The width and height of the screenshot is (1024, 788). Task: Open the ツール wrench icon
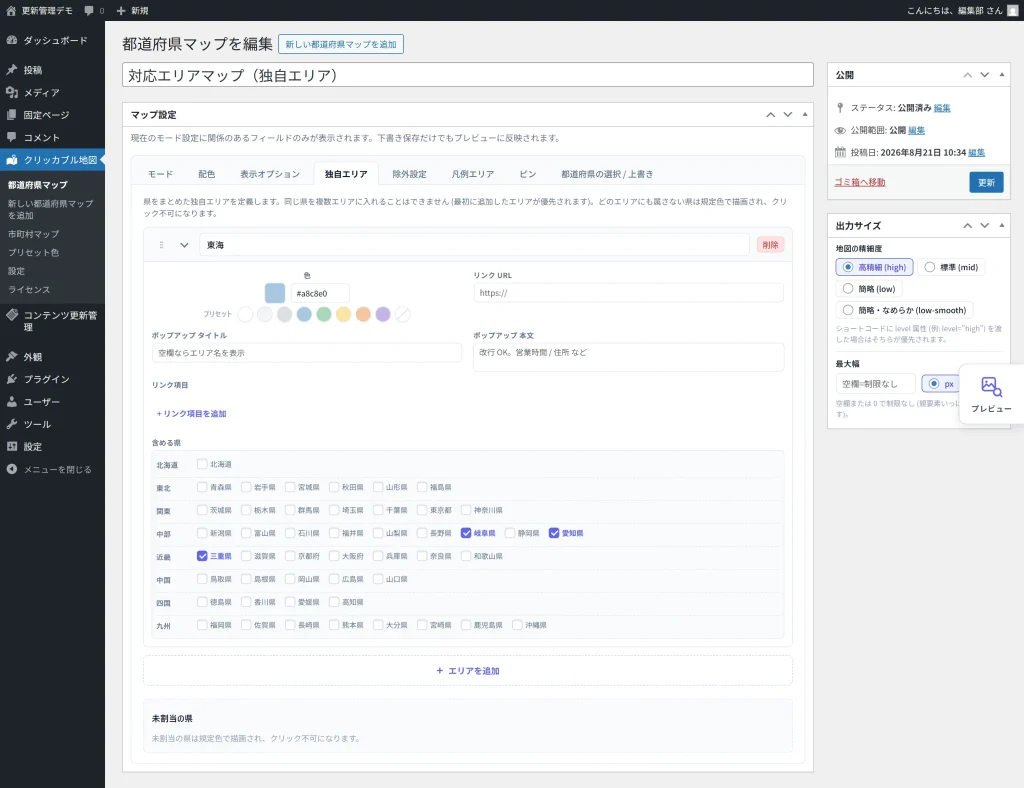(x=12, y=424)
